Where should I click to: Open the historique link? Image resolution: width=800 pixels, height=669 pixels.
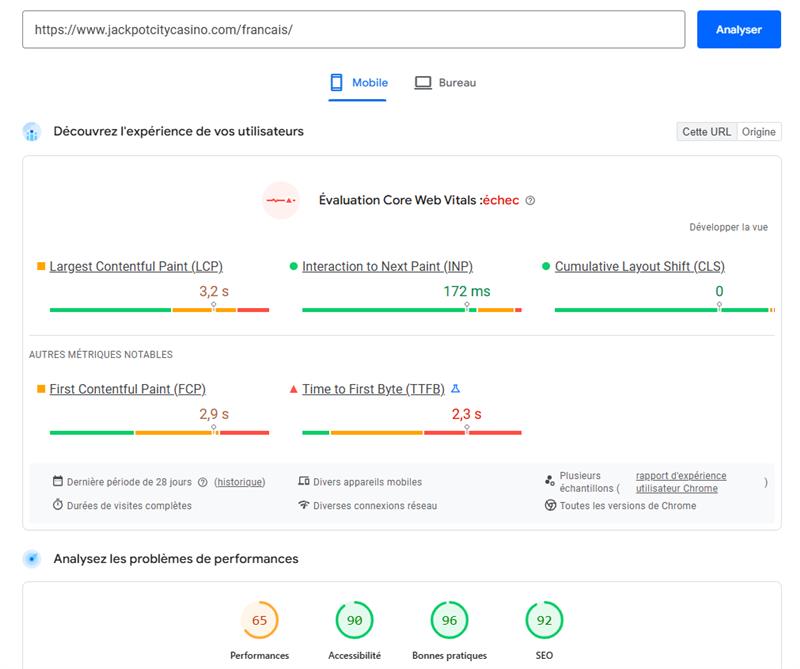240,482
